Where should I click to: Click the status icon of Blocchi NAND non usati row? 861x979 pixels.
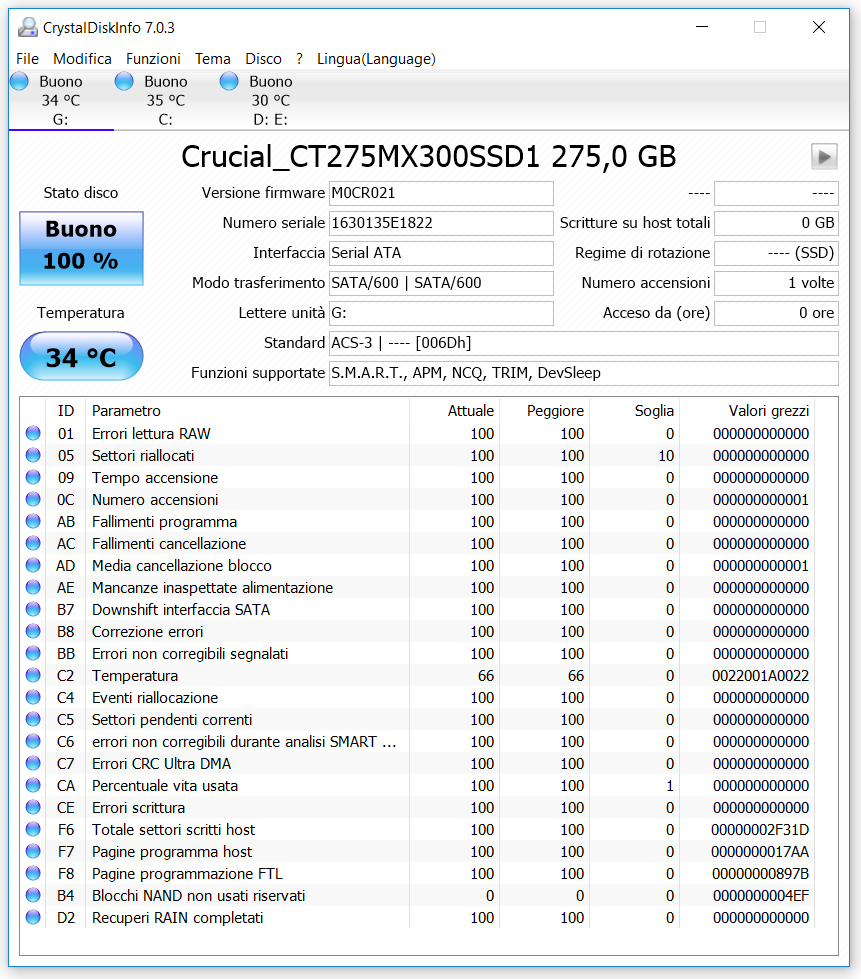pyautogui.click(x=33, y=895)
